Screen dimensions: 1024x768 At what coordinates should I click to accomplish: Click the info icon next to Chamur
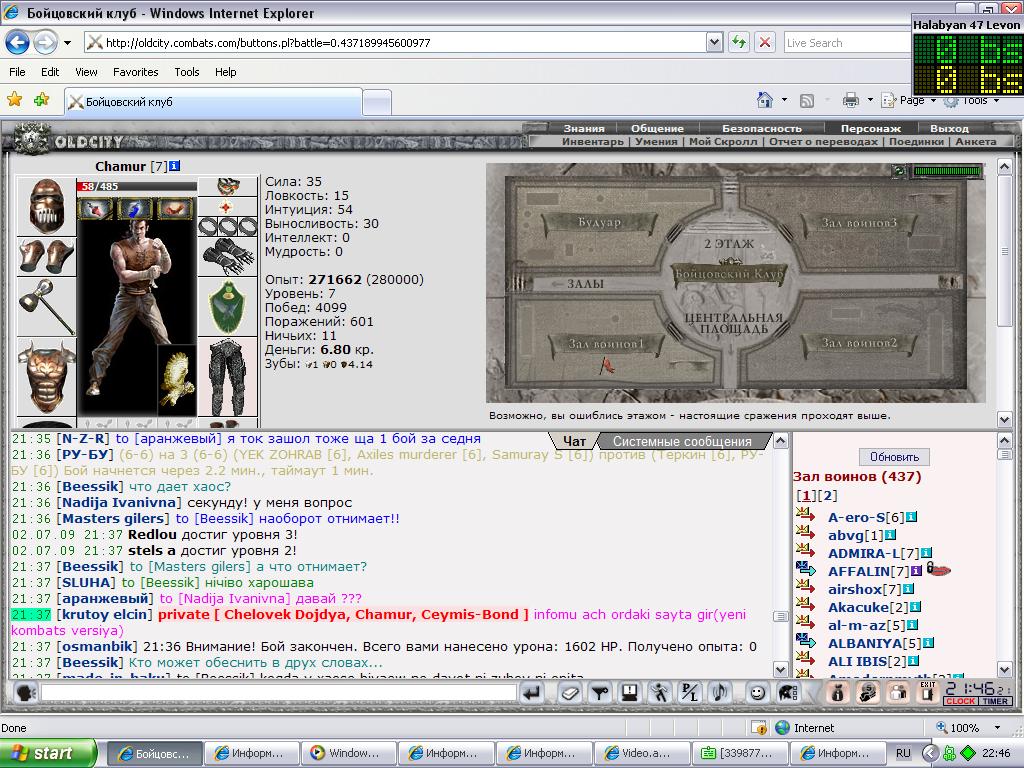[174, 167]
